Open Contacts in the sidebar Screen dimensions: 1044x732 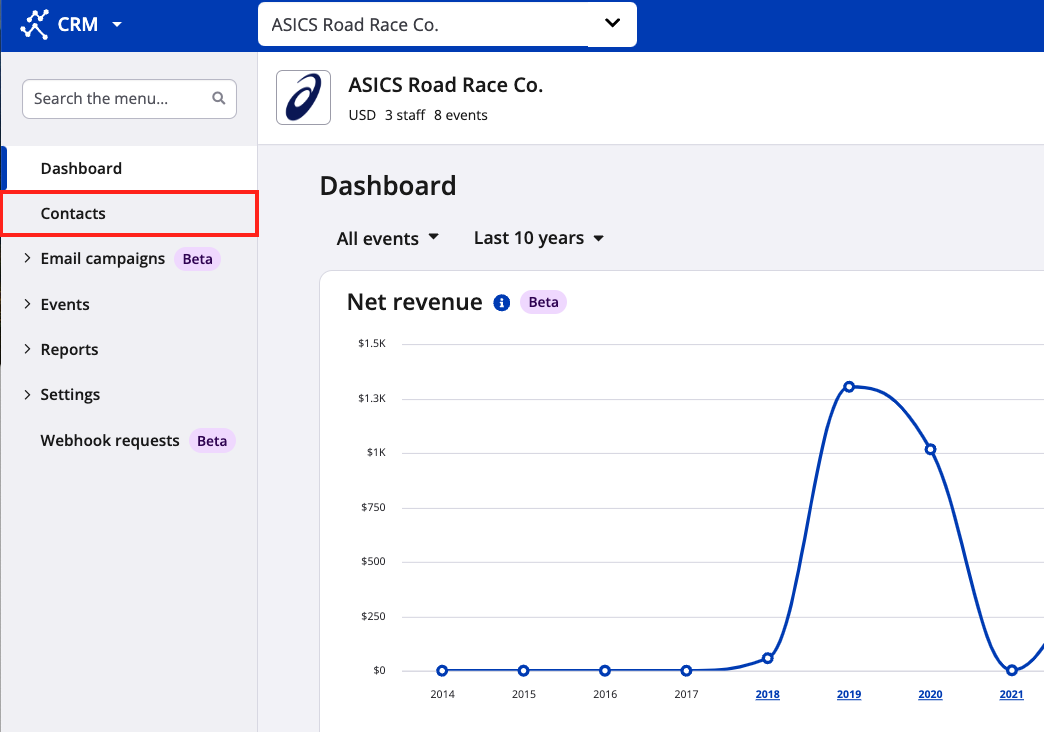click(x=73, y=213)
